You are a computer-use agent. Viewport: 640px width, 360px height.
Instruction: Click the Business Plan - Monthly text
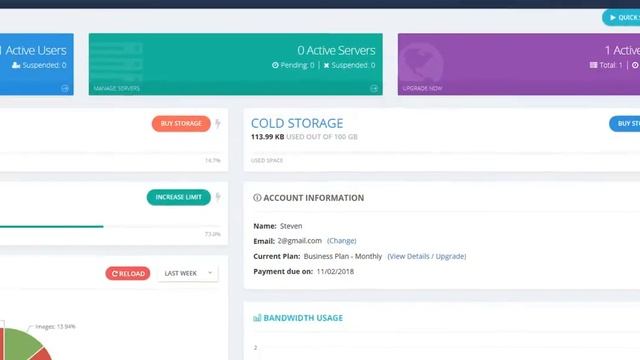click(343, 256)
